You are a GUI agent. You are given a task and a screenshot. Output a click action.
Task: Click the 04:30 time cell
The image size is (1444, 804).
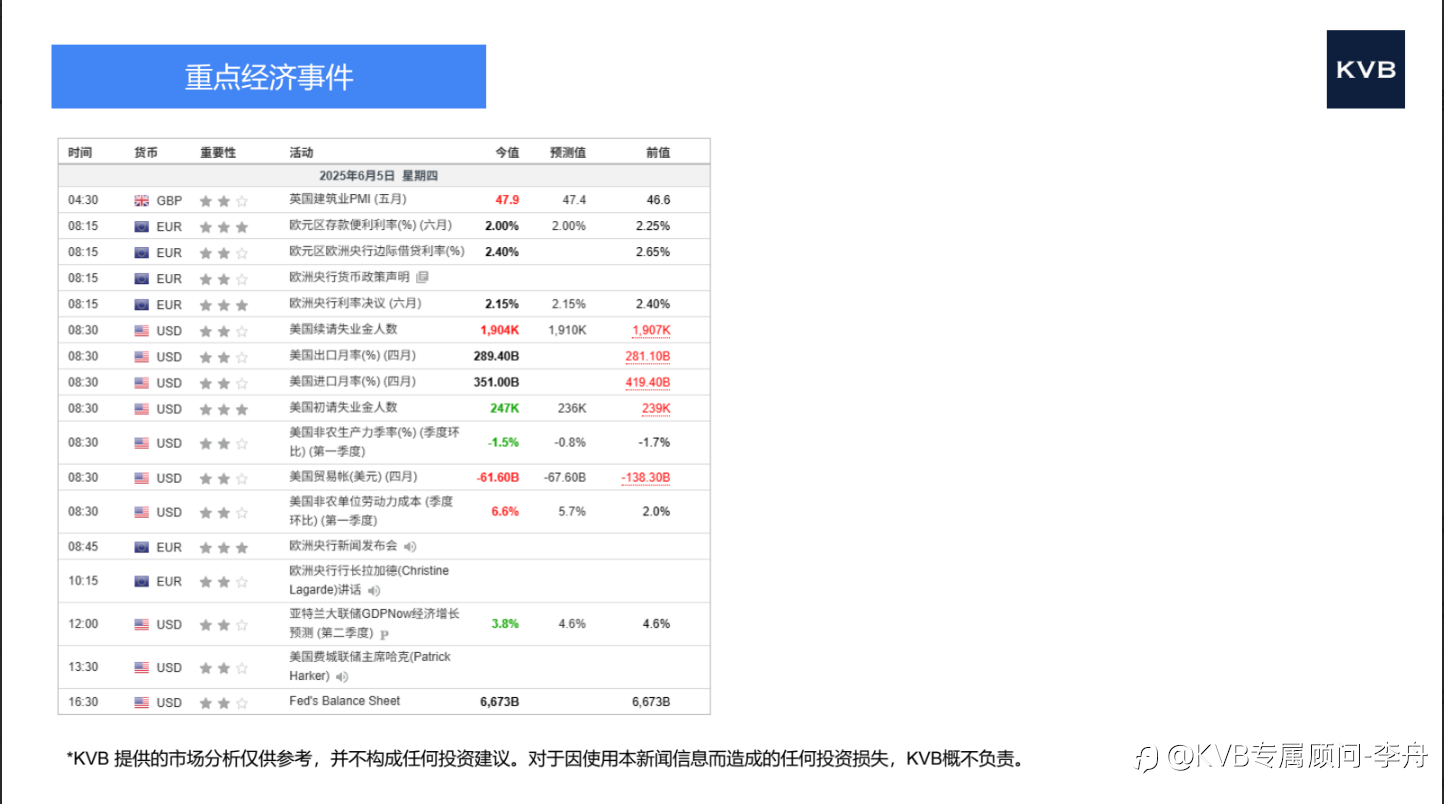(x=83, y=200)
